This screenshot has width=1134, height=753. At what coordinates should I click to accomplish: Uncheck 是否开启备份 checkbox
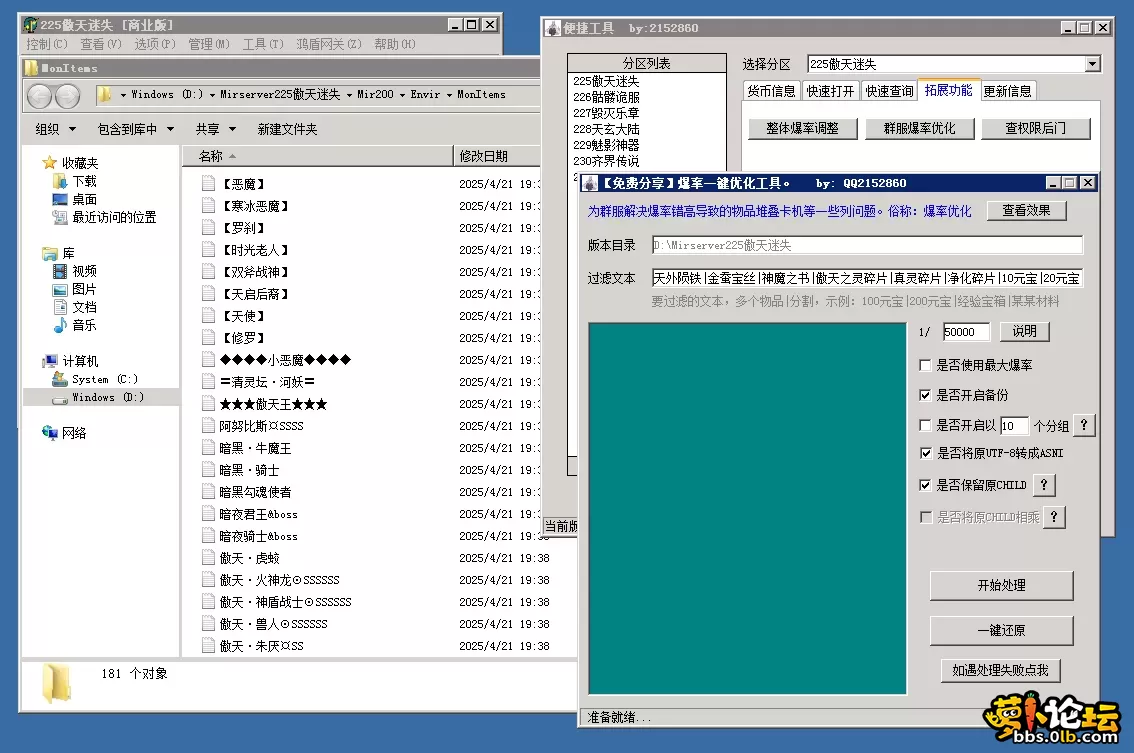click(x=925, y=395)
